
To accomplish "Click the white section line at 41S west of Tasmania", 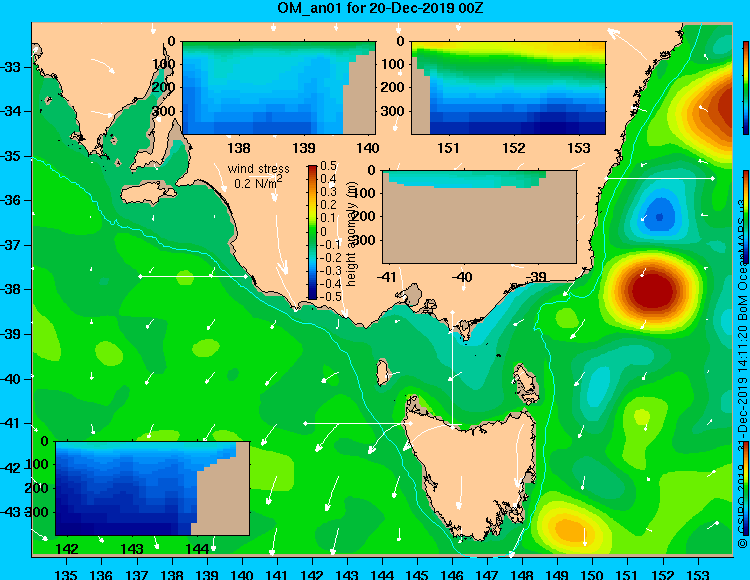I will [358, 423].
